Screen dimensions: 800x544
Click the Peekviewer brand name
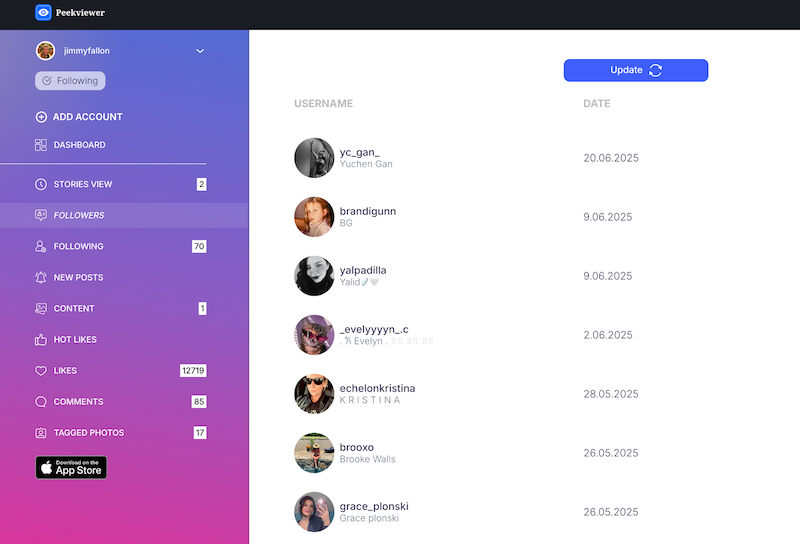pyautogui.click(x=80, y=13)
